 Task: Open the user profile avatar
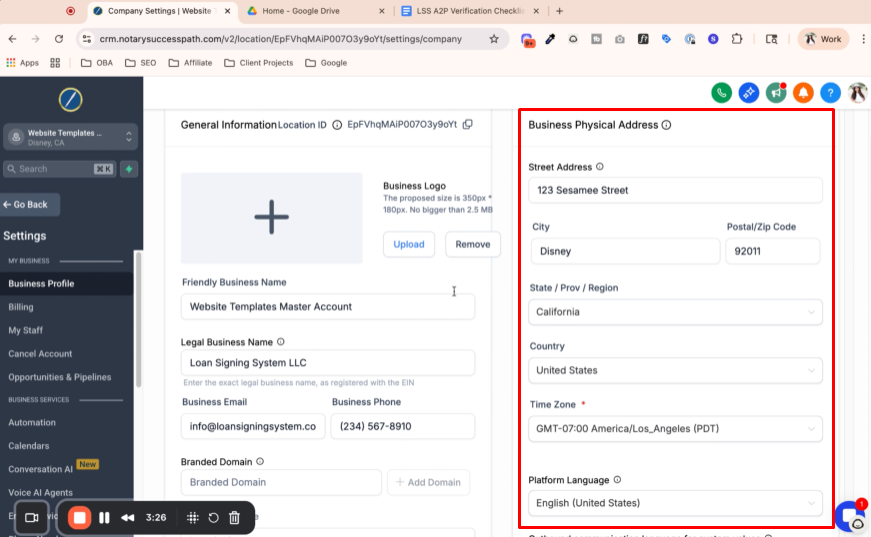(857, 93)
